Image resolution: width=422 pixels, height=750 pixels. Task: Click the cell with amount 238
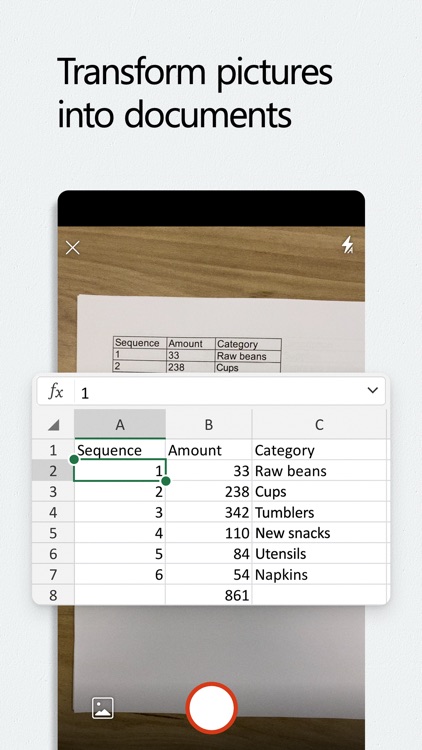coord(209,491)
